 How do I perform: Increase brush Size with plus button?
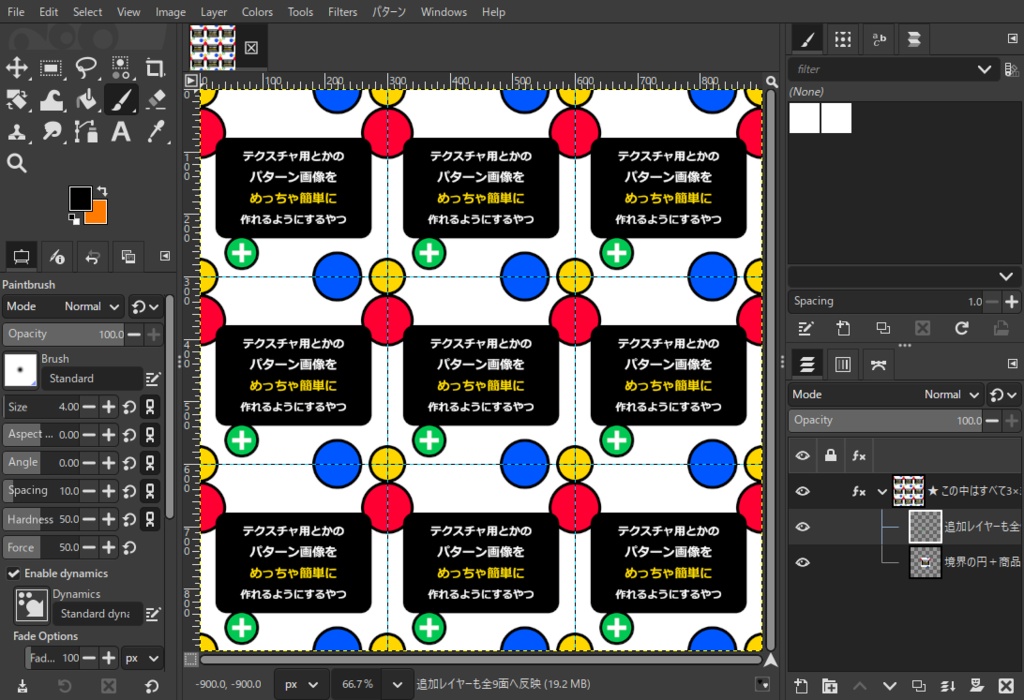point(108,407)
